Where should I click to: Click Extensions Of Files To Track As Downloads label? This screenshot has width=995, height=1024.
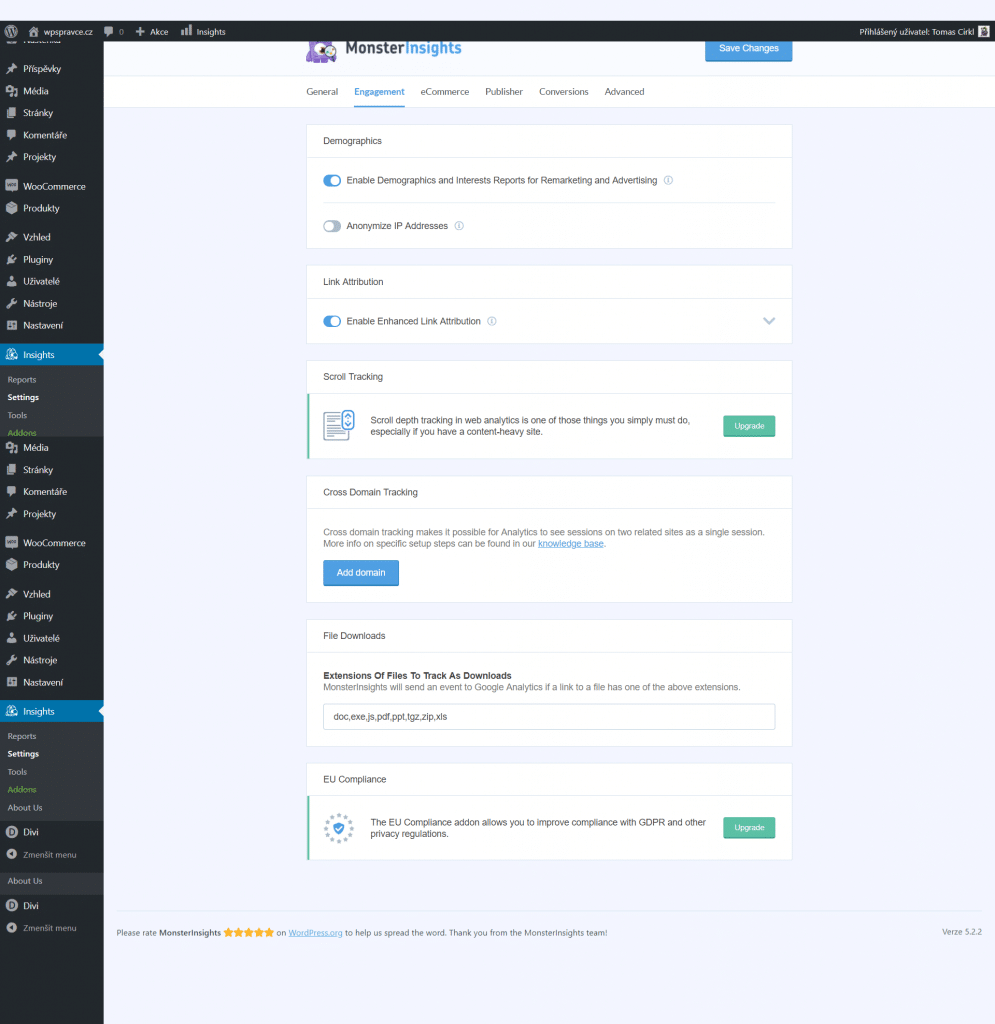click(417, 675)
